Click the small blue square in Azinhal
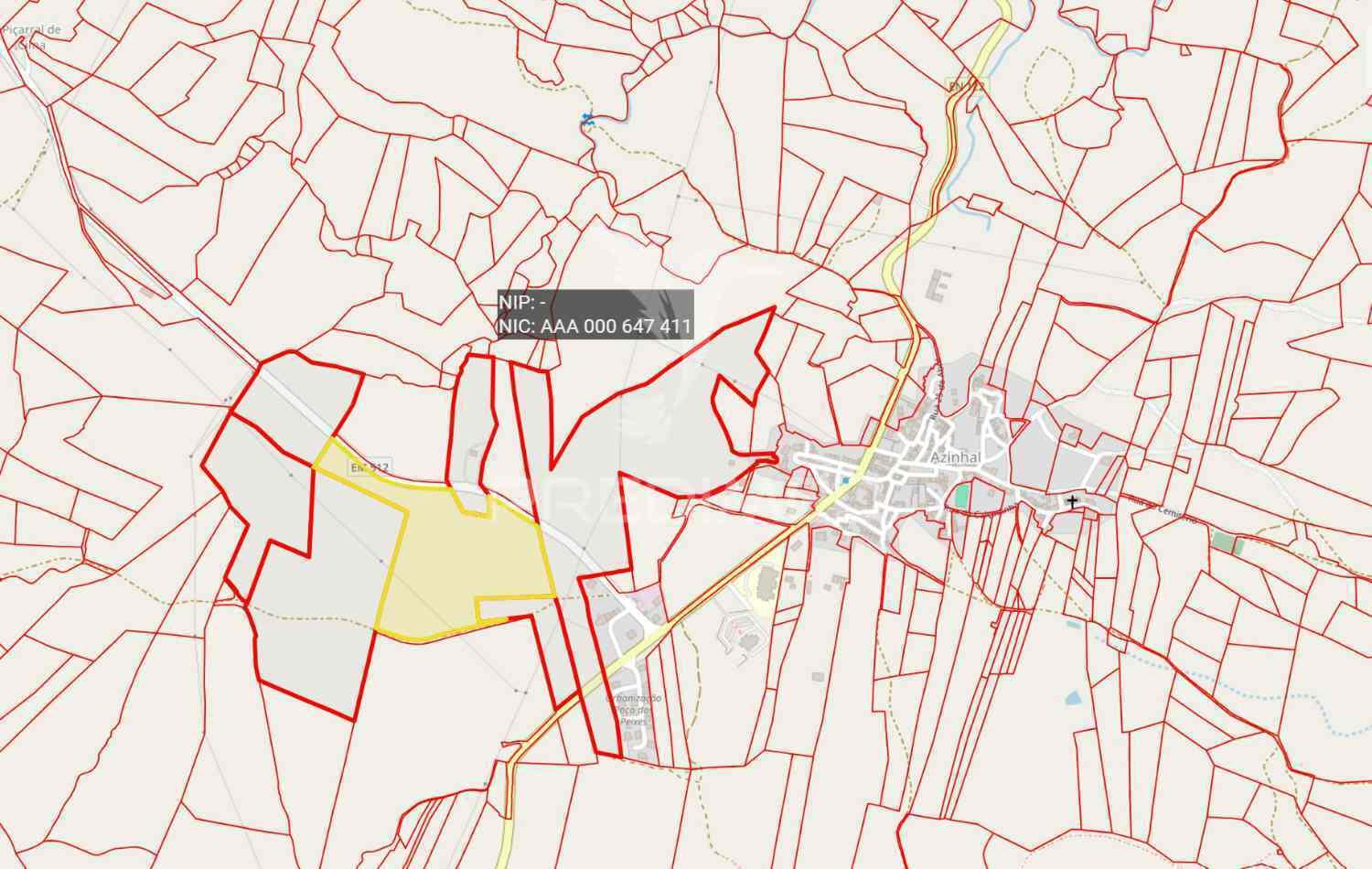Screen dimensions: 1372x869 point(847,479)
